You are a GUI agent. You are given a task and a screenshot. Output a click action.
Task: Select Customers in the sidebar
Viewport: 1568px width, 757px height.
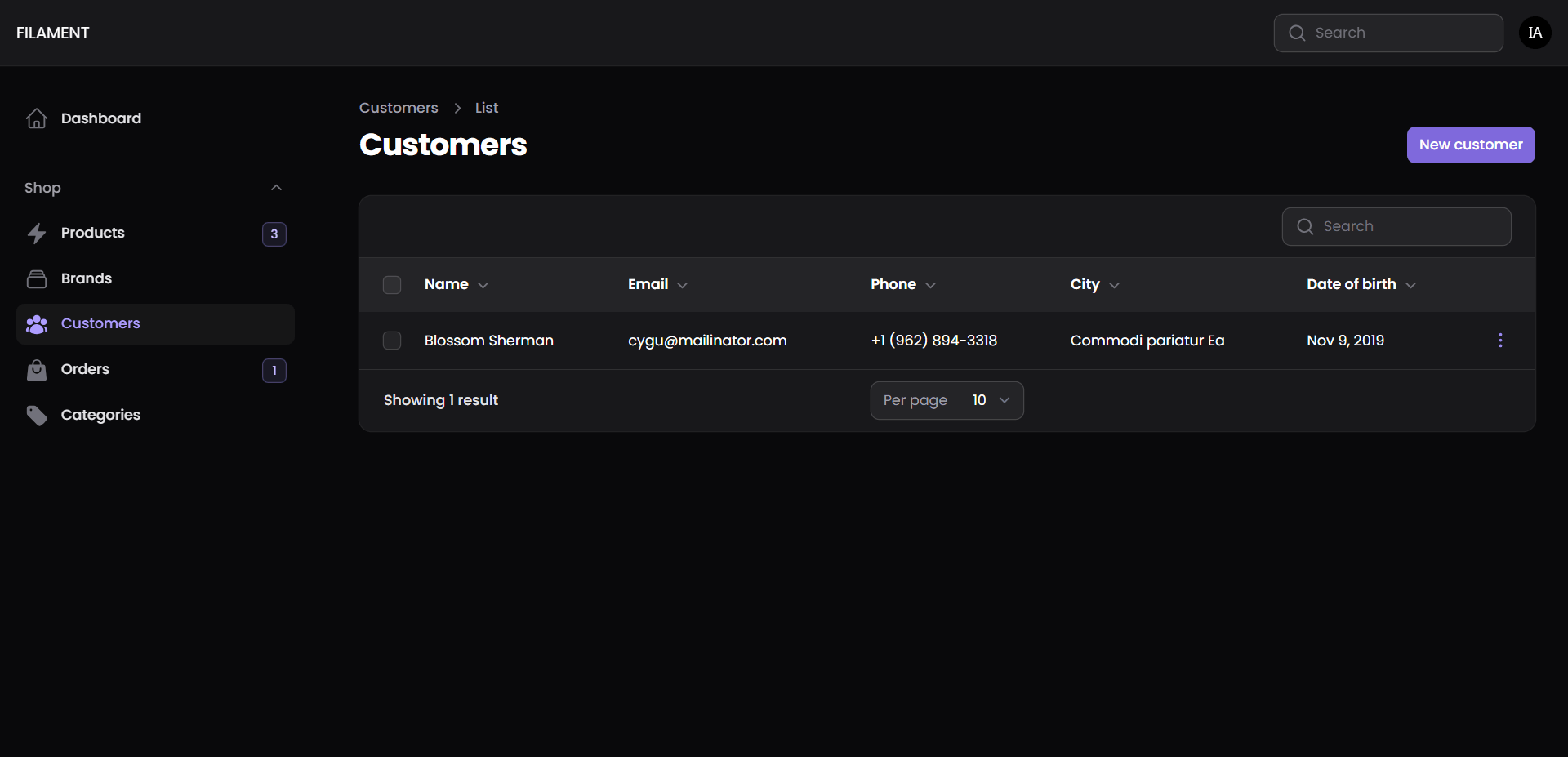click(x=155, y=324)
